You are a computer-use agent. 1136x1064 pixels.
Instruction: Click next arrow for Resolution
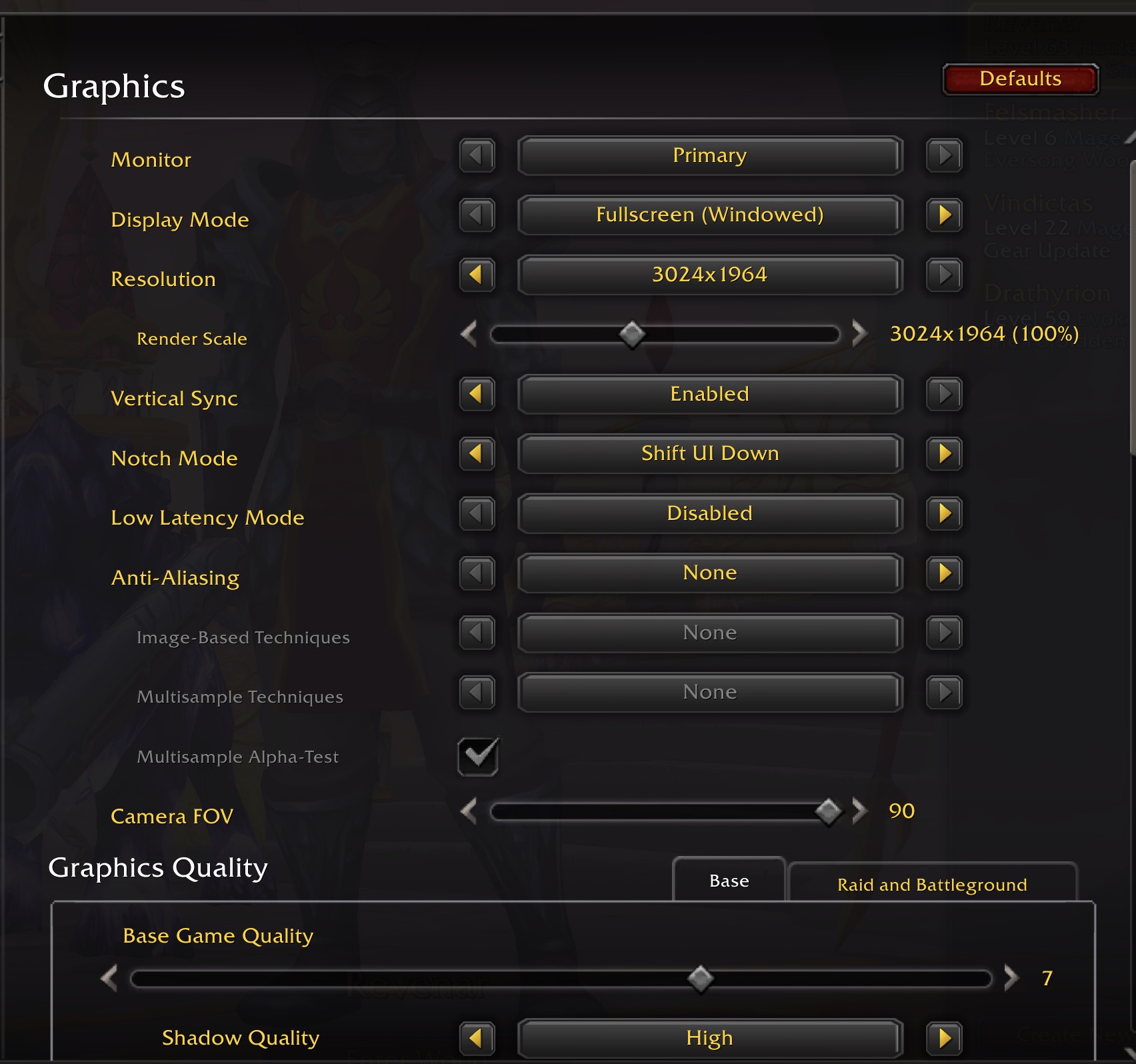pyautogui.click(x=944, y=275)
